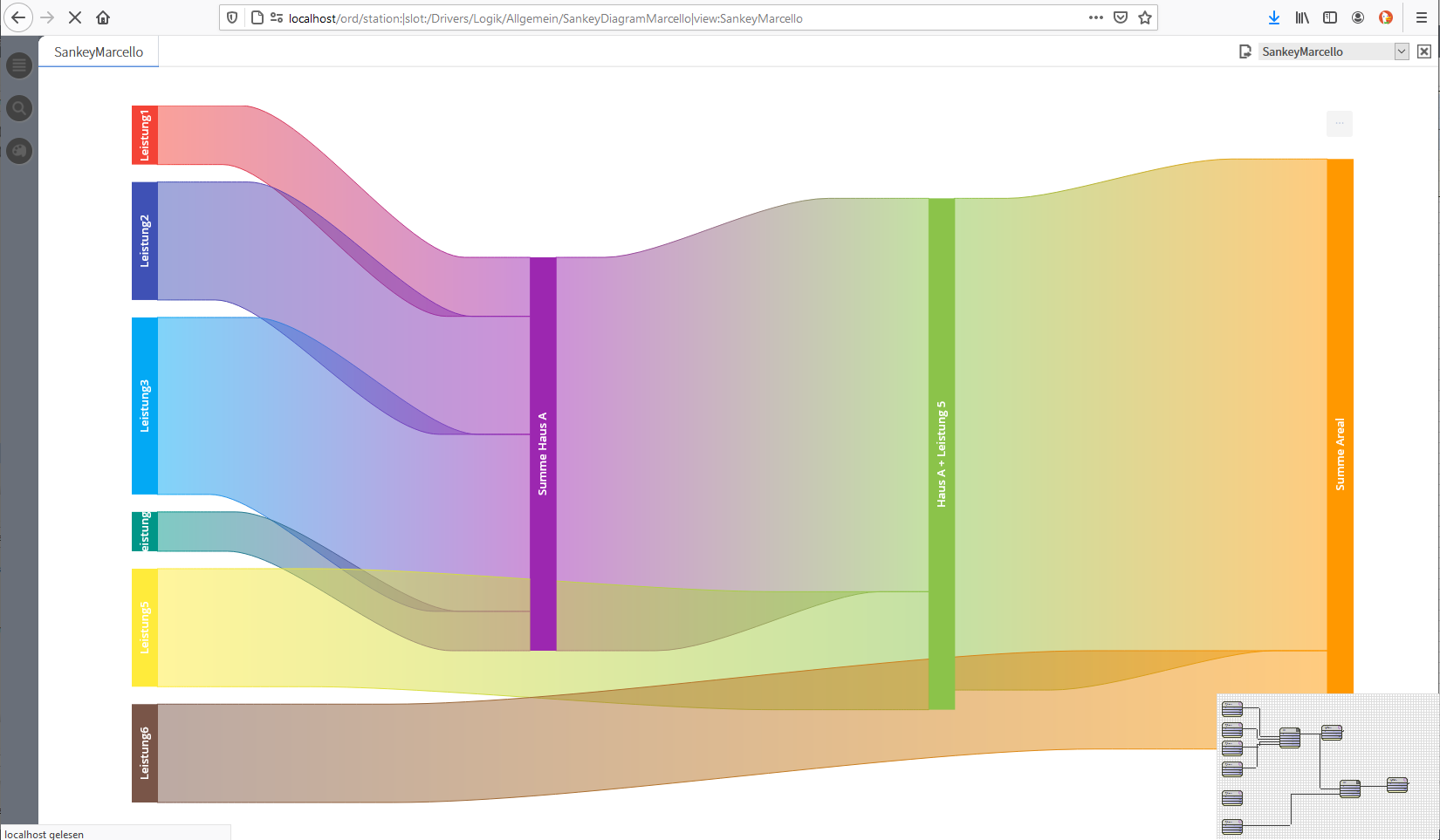
Task: Open the Firefox hamburger menu
Action: tap(1422, 17)
